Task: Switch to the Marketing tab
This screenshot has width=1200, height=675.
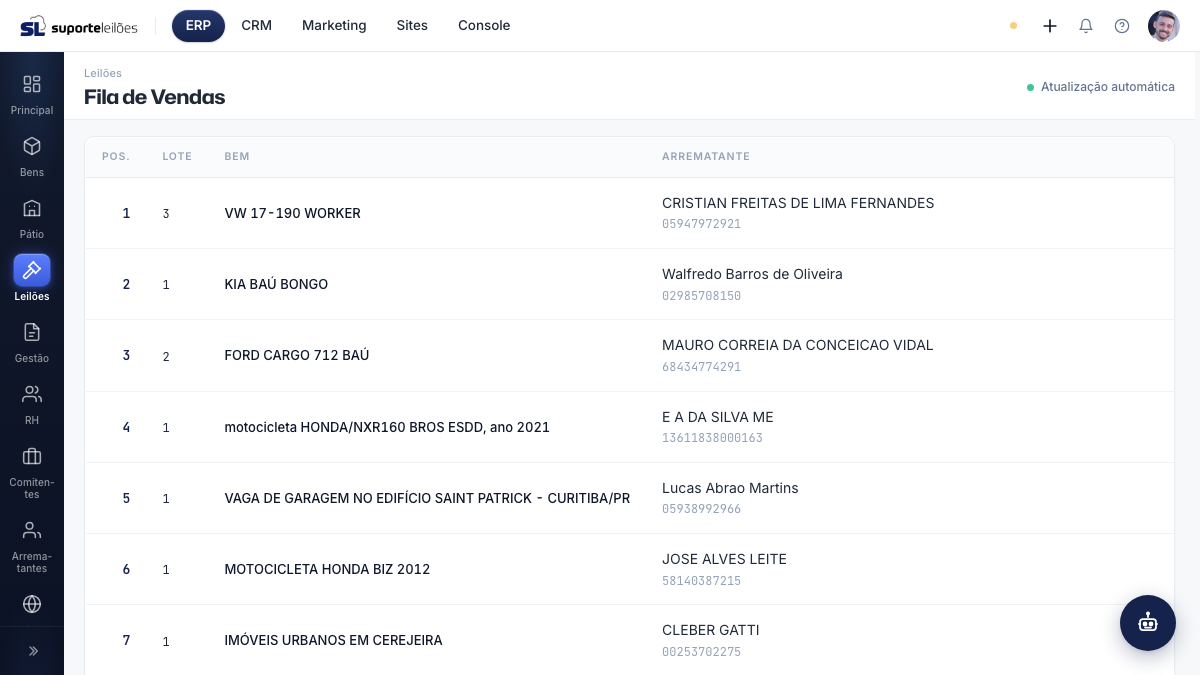Action: 334,26
